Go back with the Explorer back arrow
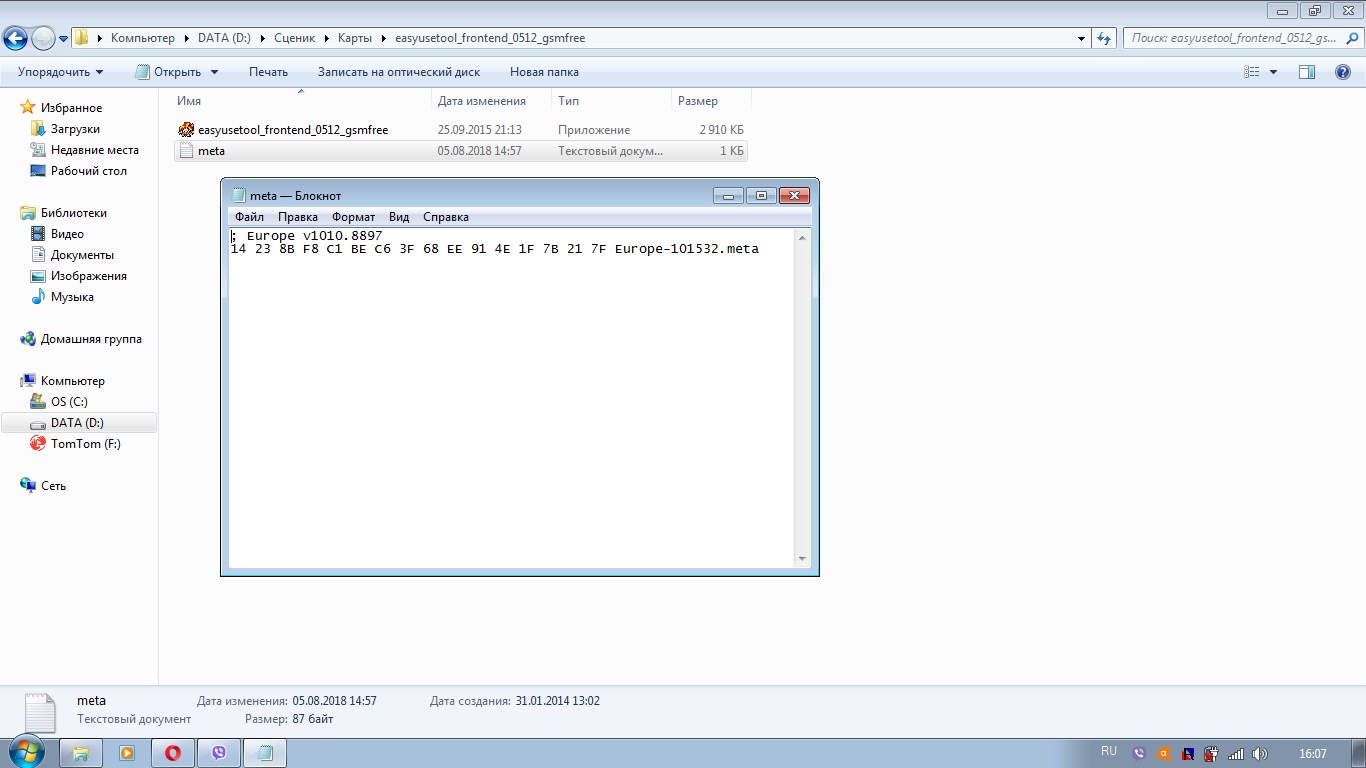Screen dimensions: 1366x768 click(15, 38)
